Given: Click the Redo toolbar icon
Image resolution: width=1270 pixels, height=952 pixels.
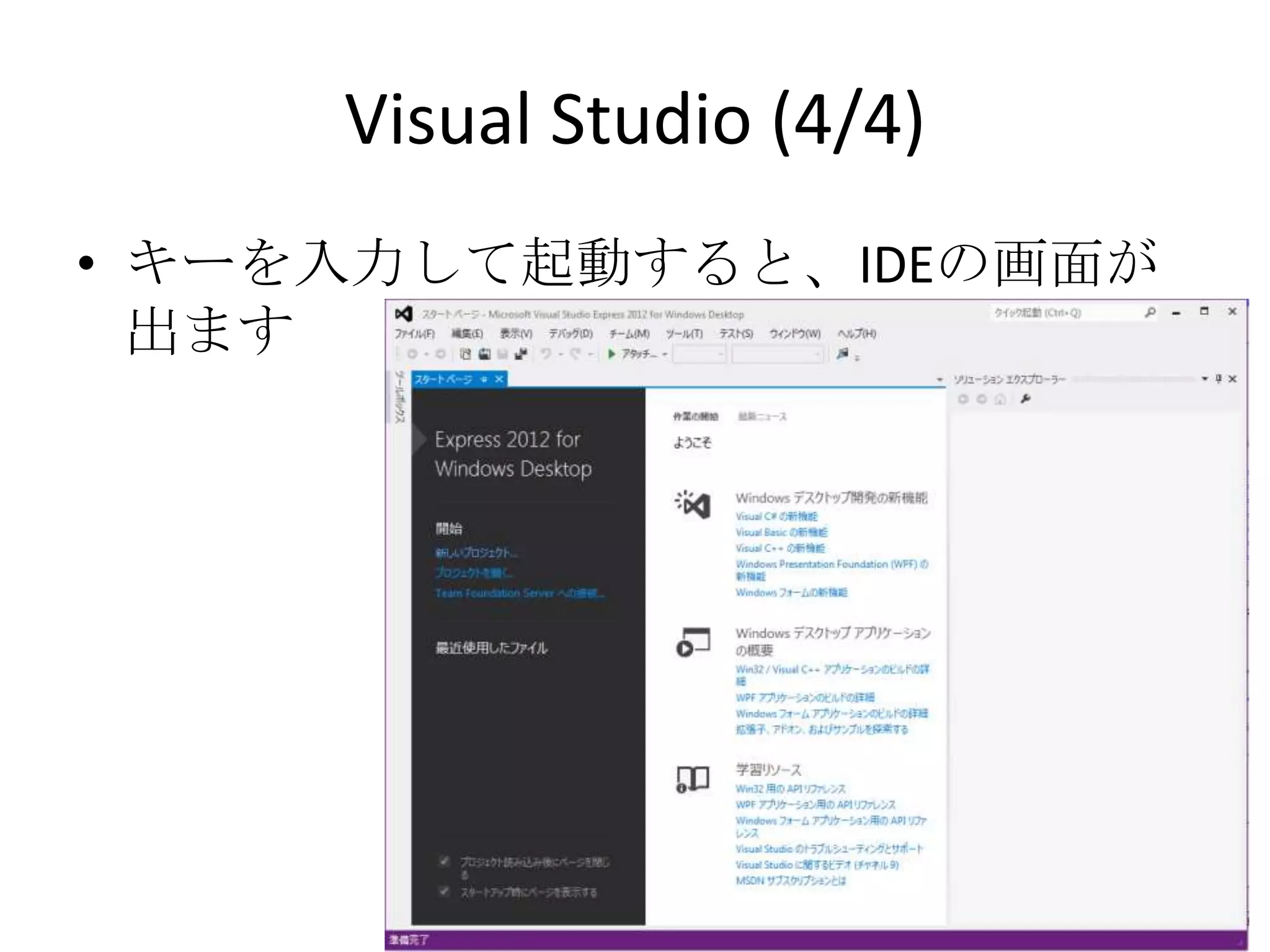Looking at the screenshot, I should tap(575, 354).
